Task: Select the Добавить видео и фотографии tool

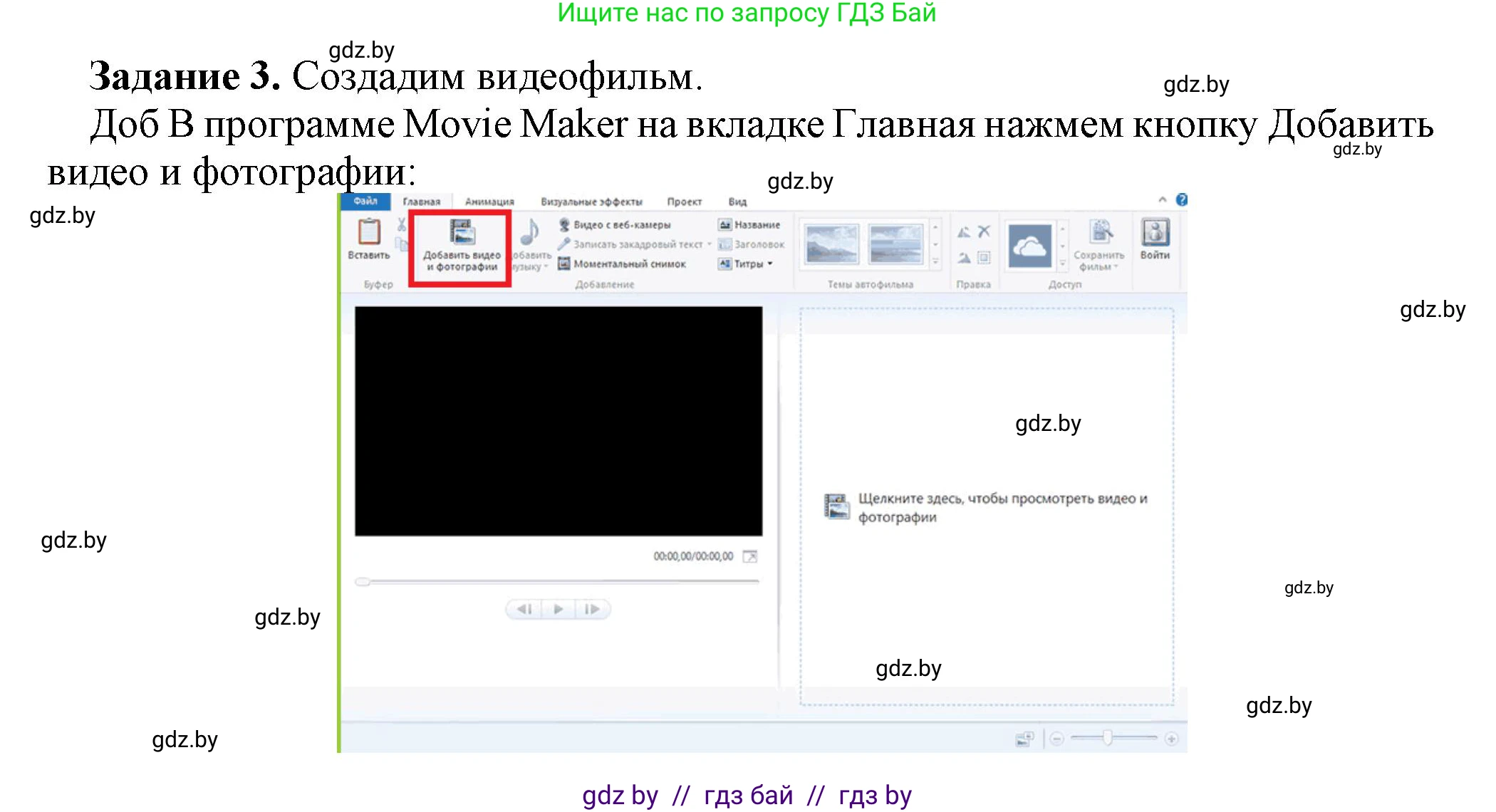Action: [x=462, y=246]
